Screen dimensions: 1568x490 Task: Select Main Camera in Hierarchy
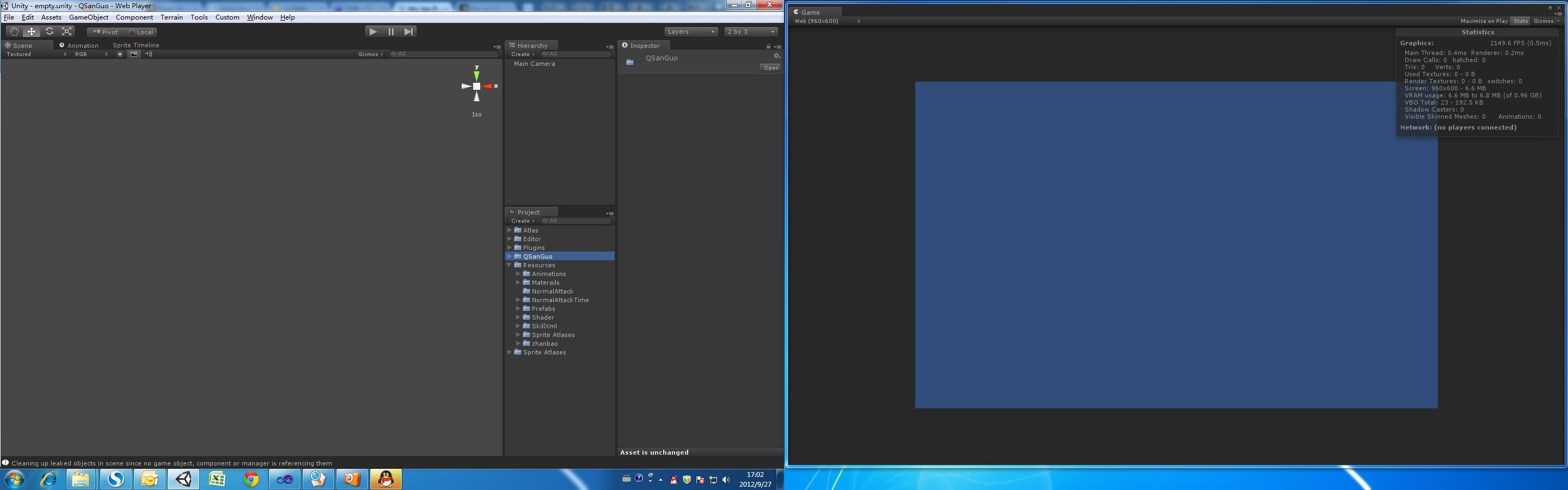(534, 64)
